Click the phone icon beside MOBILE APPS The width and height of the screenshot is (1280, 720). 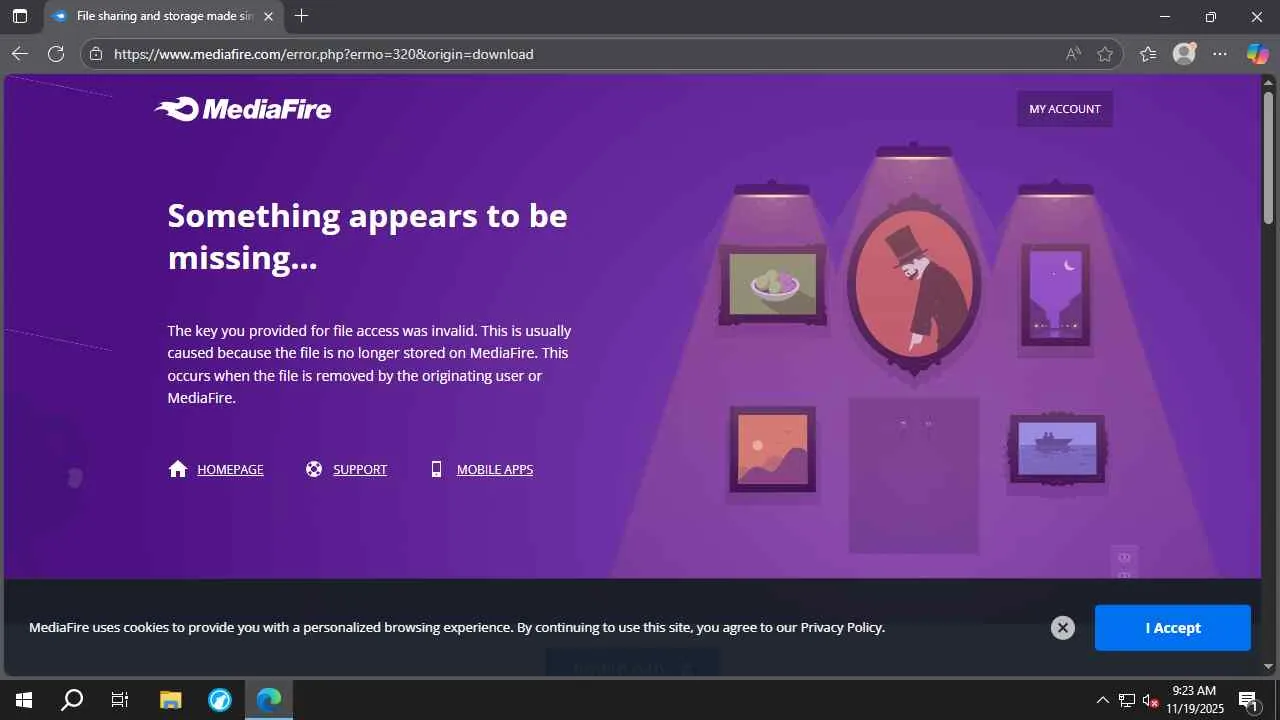coord(436,469)
